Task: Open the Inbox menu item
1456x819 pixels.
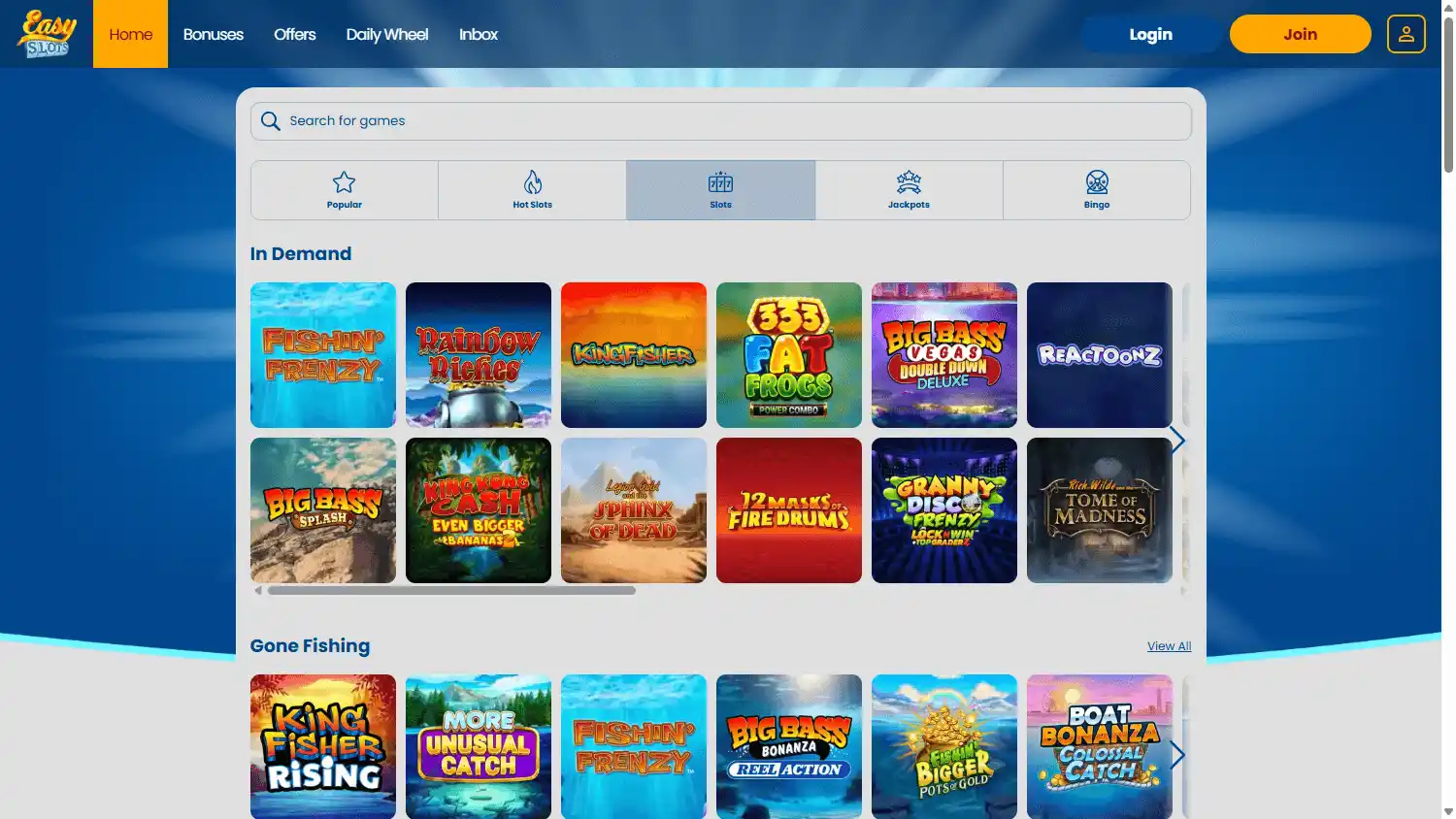Action: [479, 34]
